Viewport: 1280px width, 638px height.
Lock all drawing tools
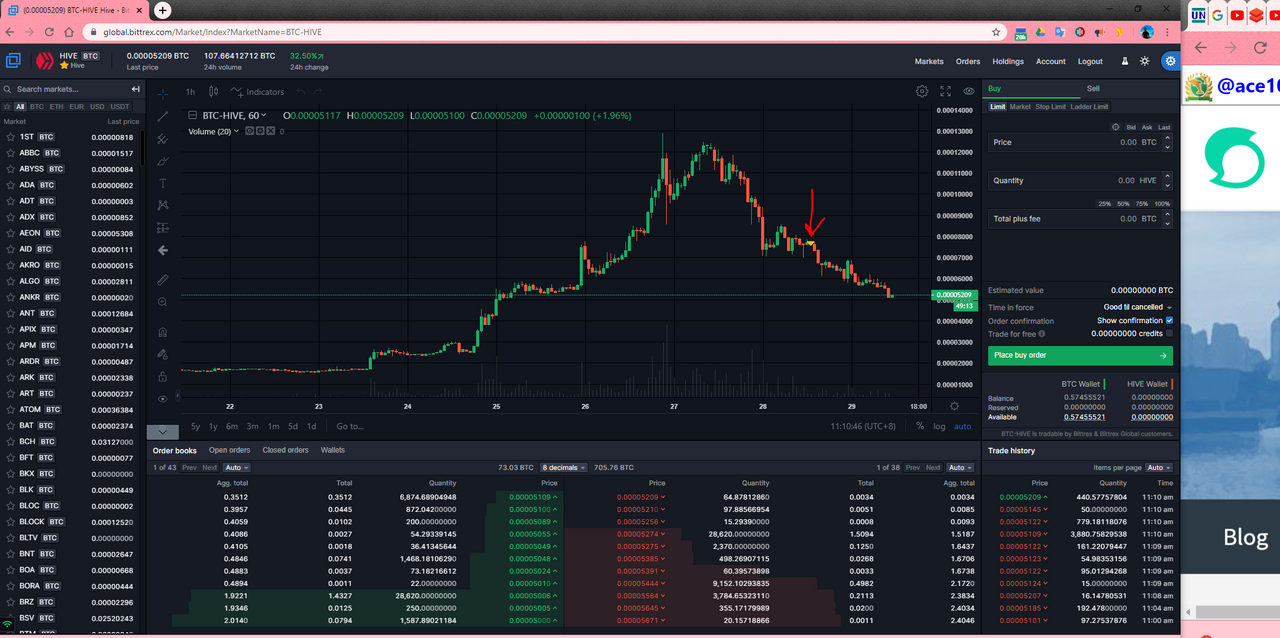[x=162, y=377]
